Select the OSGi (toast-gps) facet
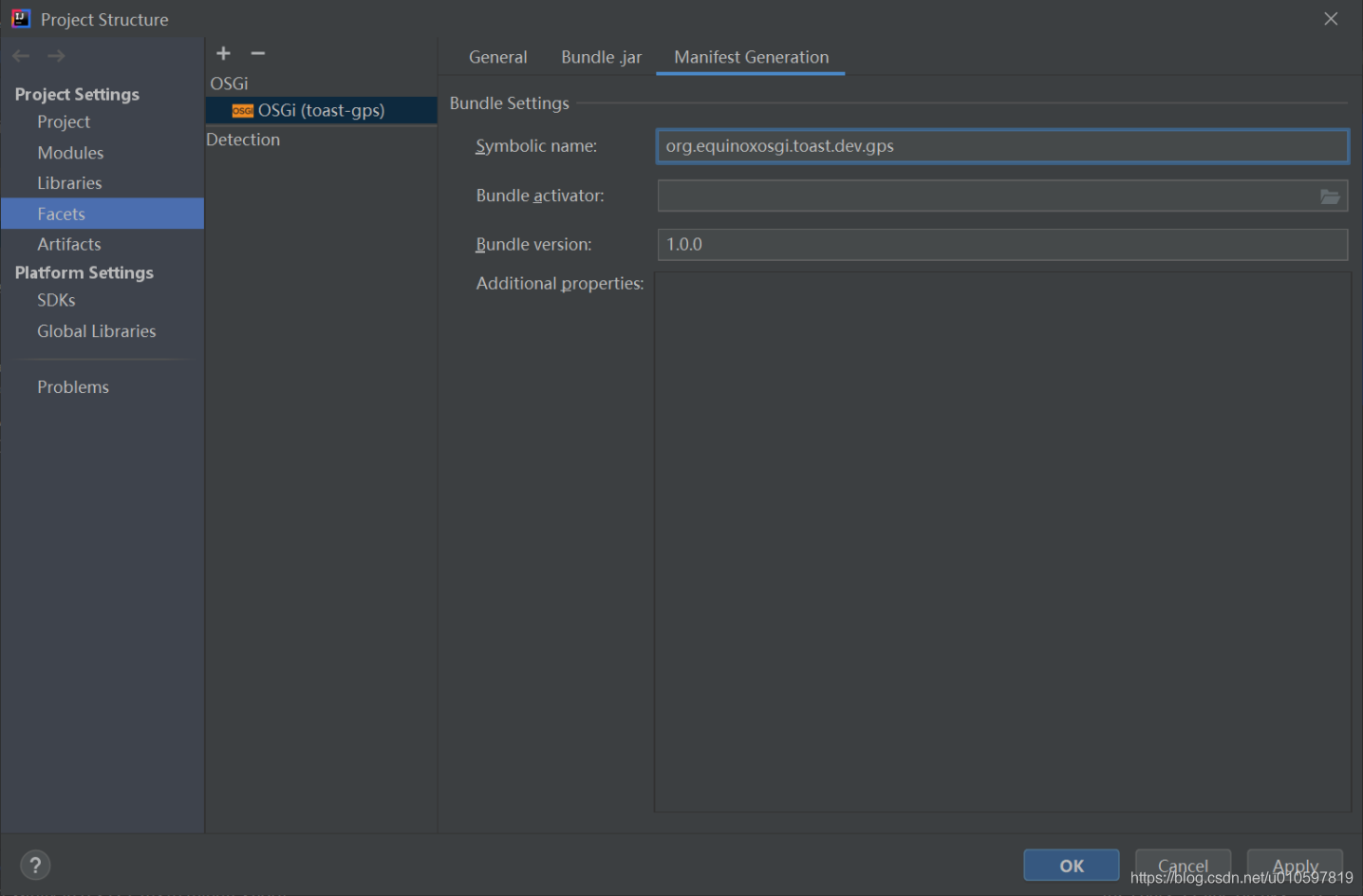Image resolution: width=1363 pixels, height=896 pixels. 321,110
